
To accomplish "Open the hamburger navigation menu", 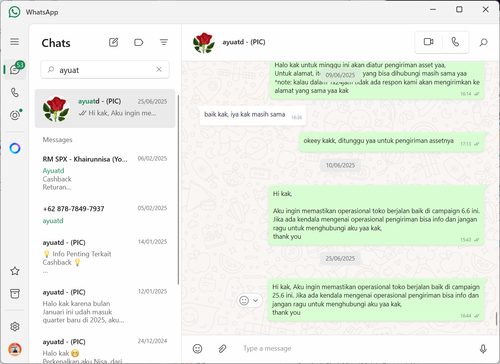I will click(14, 42).
